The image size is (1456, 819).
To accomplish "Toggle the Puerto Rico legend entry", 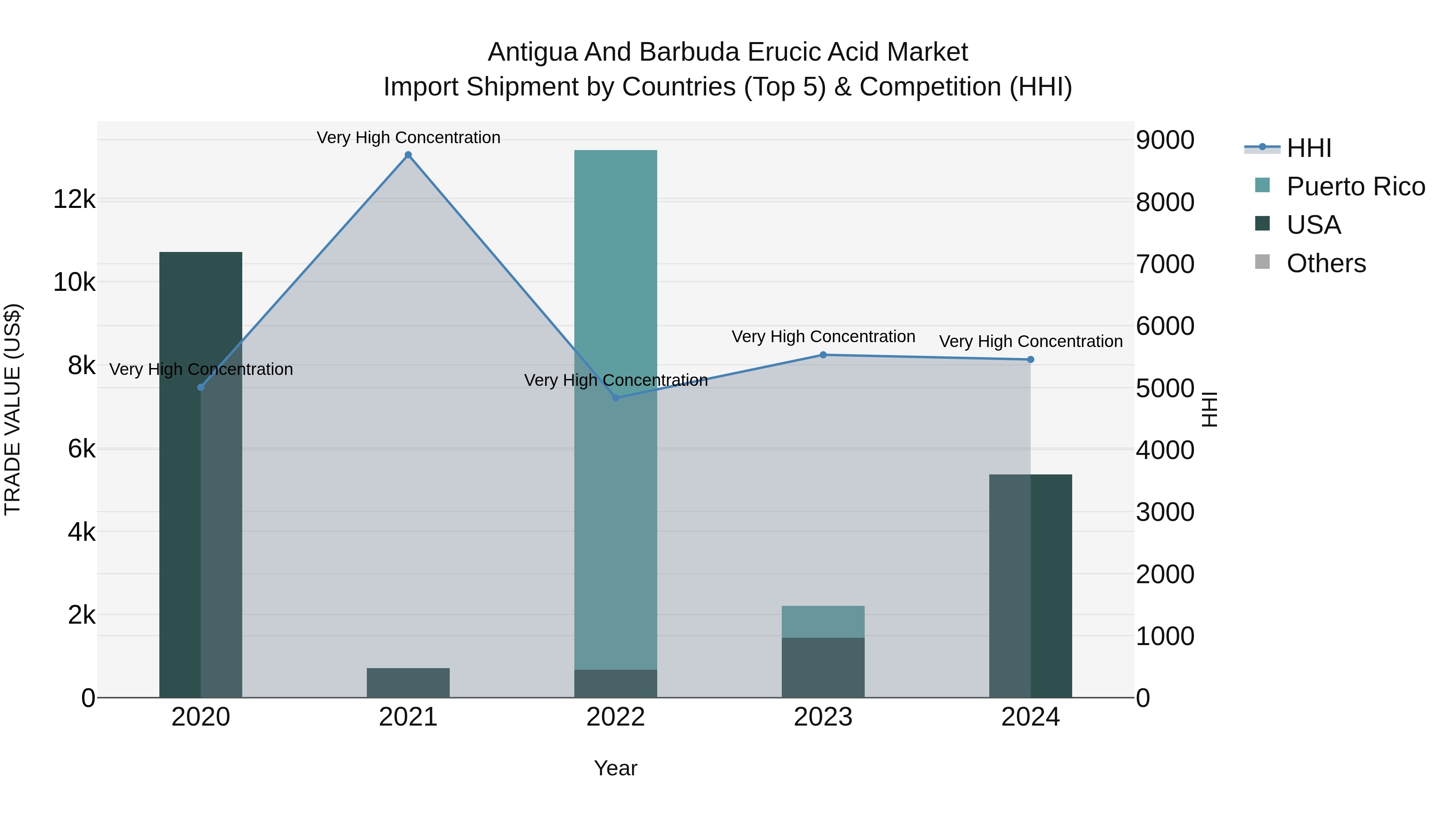I will [1340, 186].
